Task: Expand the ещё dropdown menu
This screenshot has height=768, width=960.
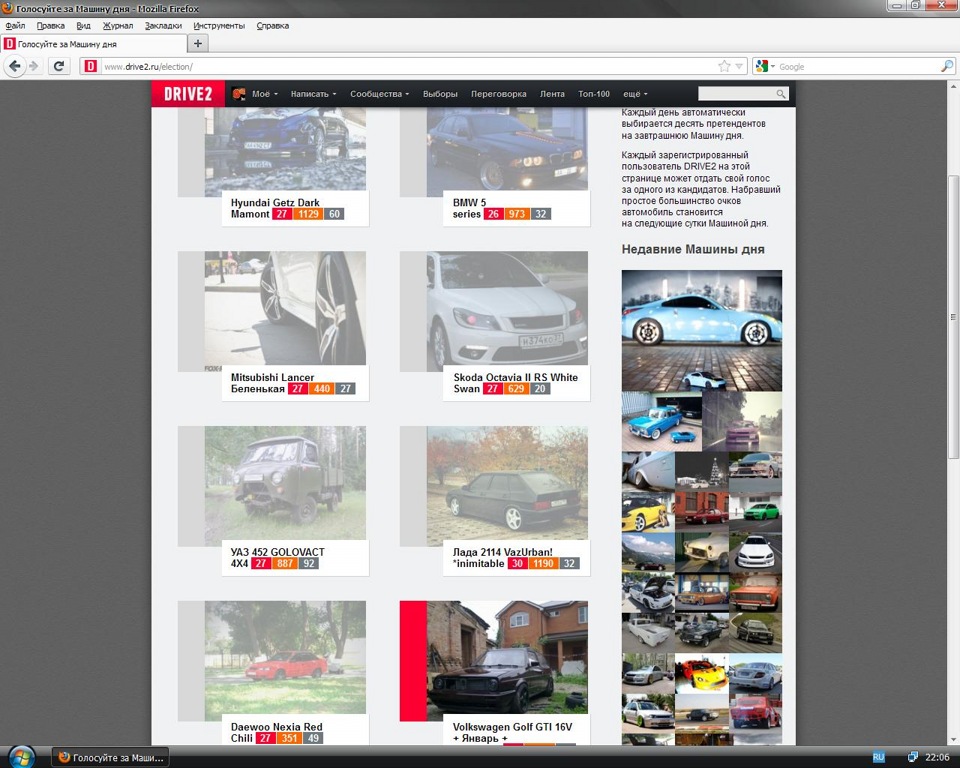Action: point(635,94)
